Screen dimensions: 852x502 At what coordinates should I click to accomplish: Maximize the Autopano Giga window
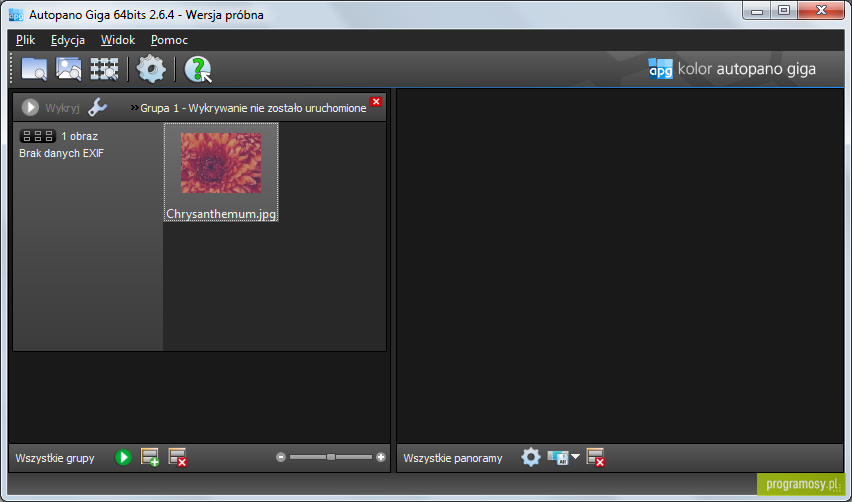pos(784,10)
